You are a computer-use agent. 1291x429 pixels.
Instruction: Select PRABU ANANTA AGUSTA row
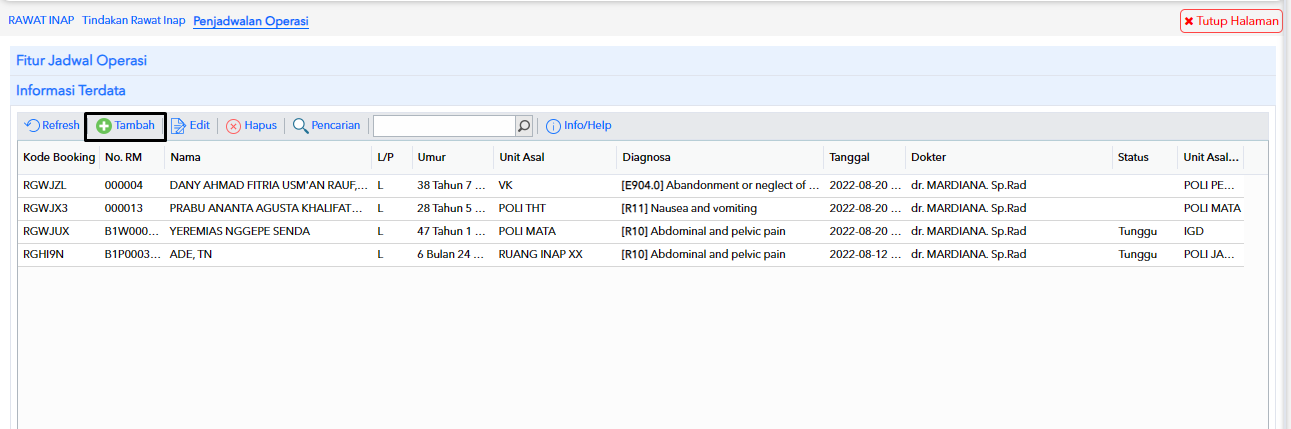point(631,208)
